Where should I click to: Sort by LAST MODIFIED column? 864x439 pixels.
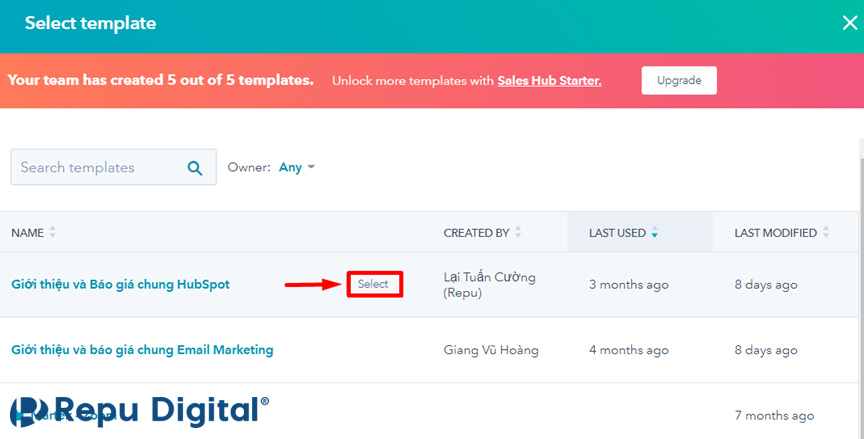click(x=781, y=232)
